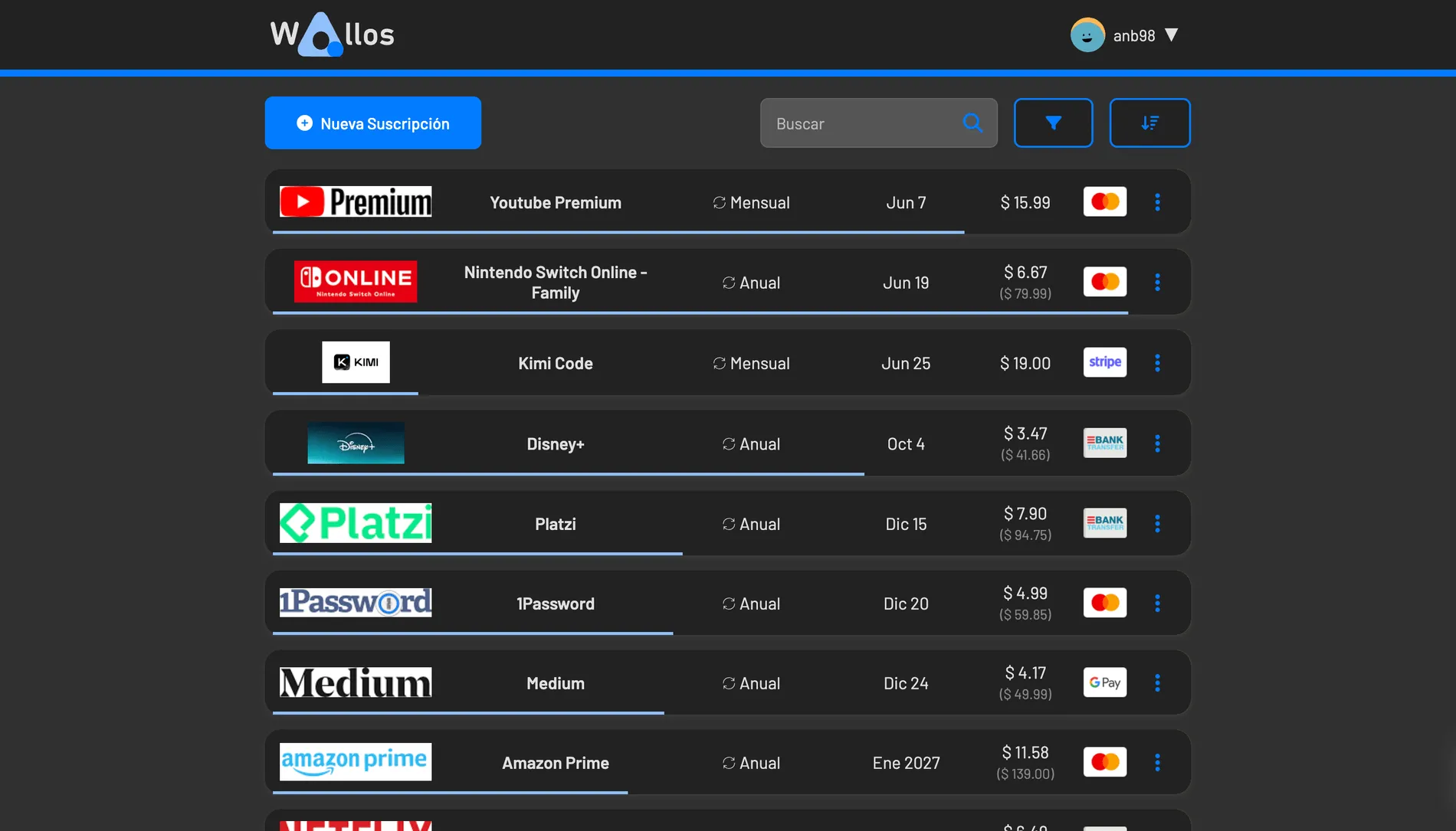1456x831 pixels.
Task: Click the Oct 4 payment date
Action: pyautogui.click(x=906, y=443)
